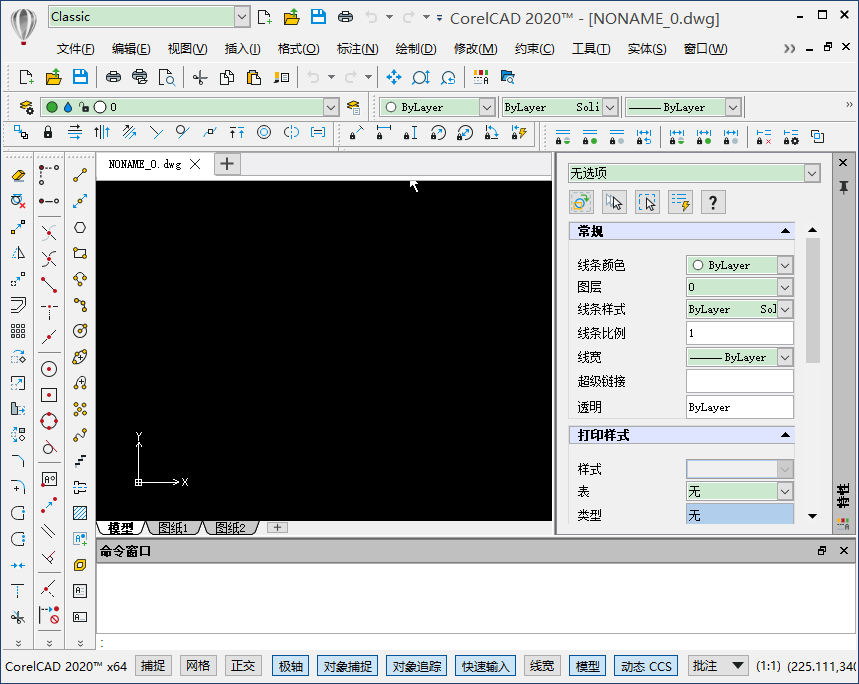The height and width of the screenshot is (684, 859).
Task: Add new drawing tab with plus button
Action: tap(227, 164)
